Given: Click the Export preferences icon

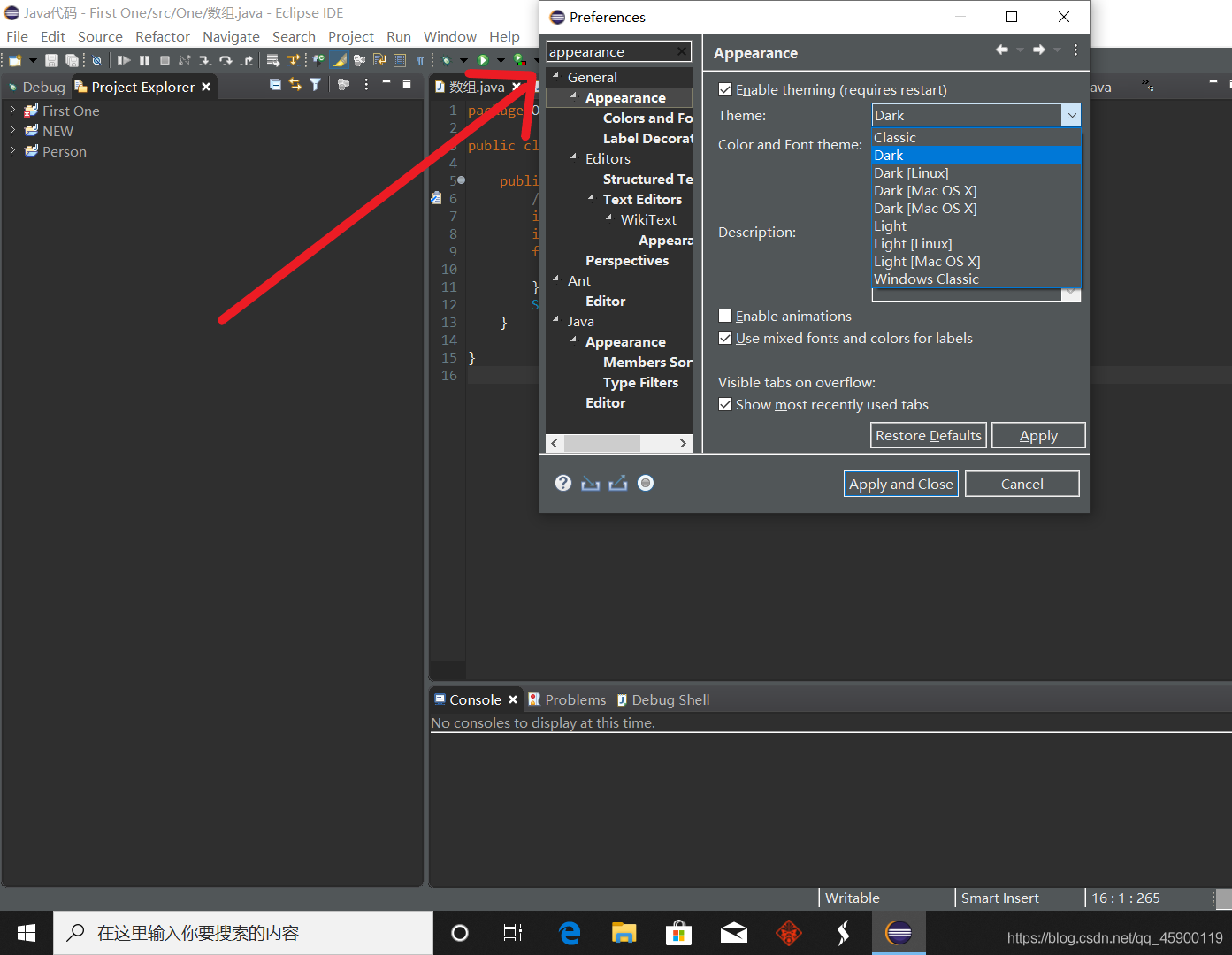Looking at the screenshot, I should coord(618,483).
